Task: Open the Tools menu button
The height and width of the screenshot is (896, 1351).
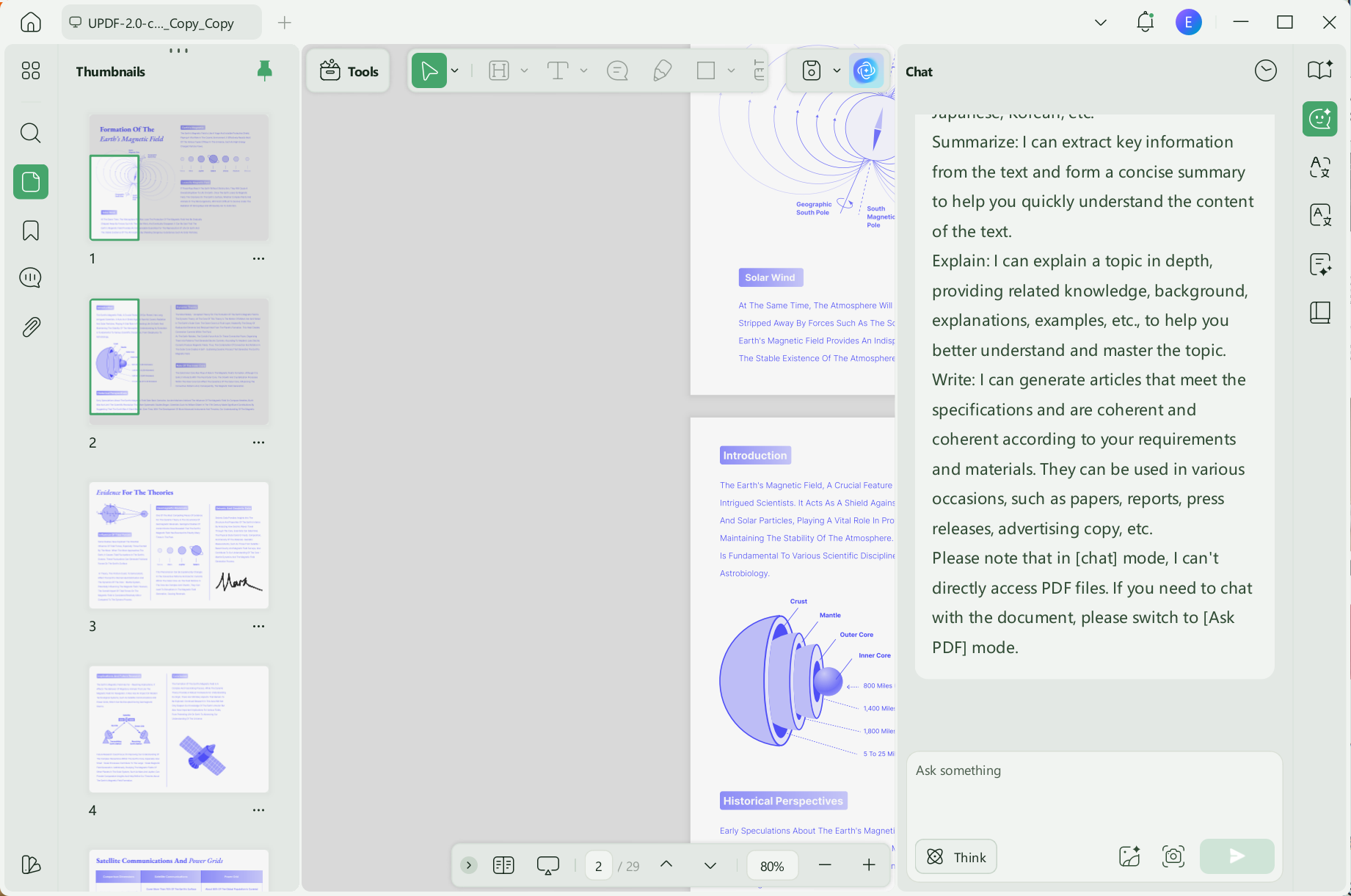Action: click(x=349, y=71)
